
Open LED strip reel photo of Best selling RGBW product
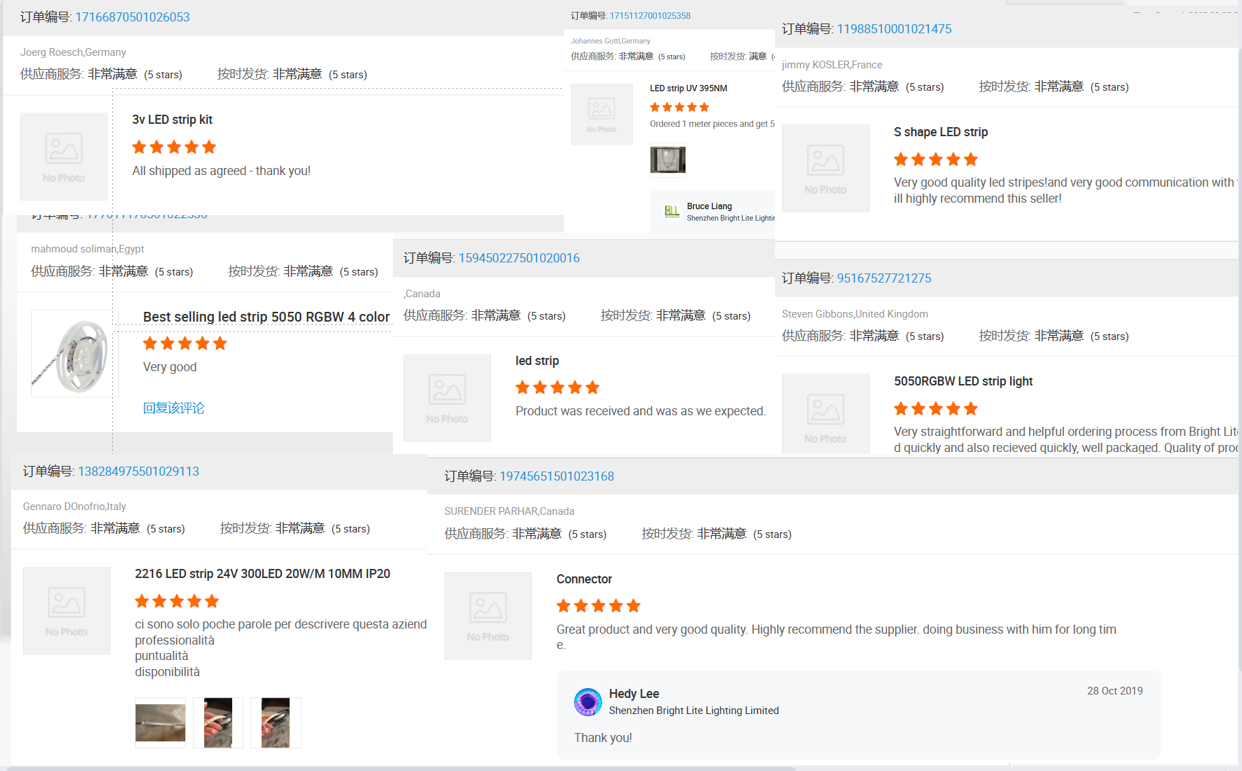pos(72,353)
